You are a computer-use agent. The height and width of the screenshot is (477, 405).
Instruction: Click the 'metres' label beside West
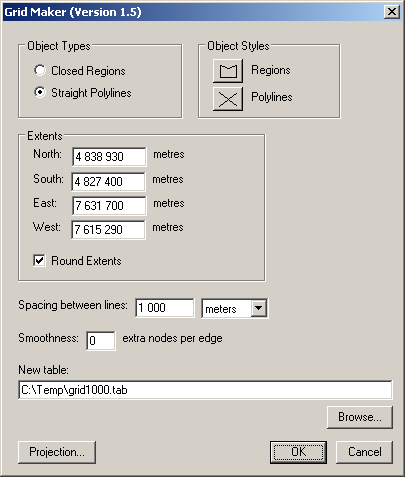(x=168, y=227)
